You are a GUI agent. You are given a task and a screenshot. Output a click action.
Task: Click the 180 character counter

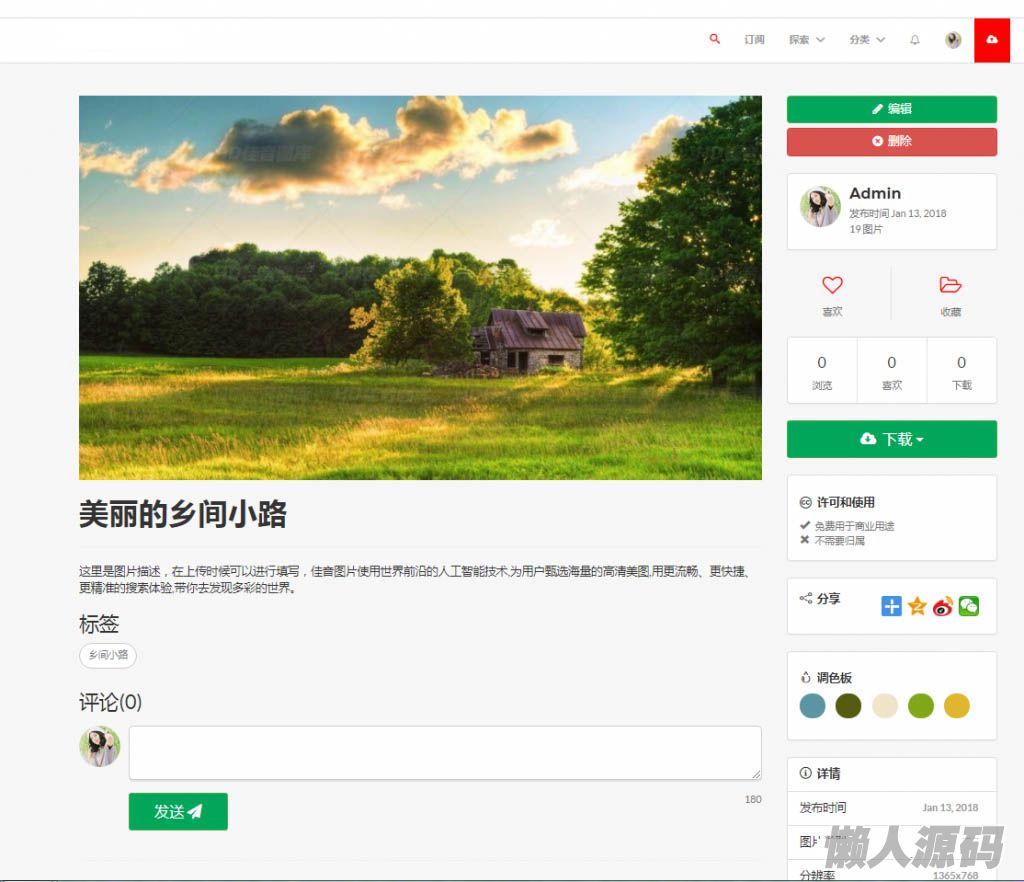point(753,799)
